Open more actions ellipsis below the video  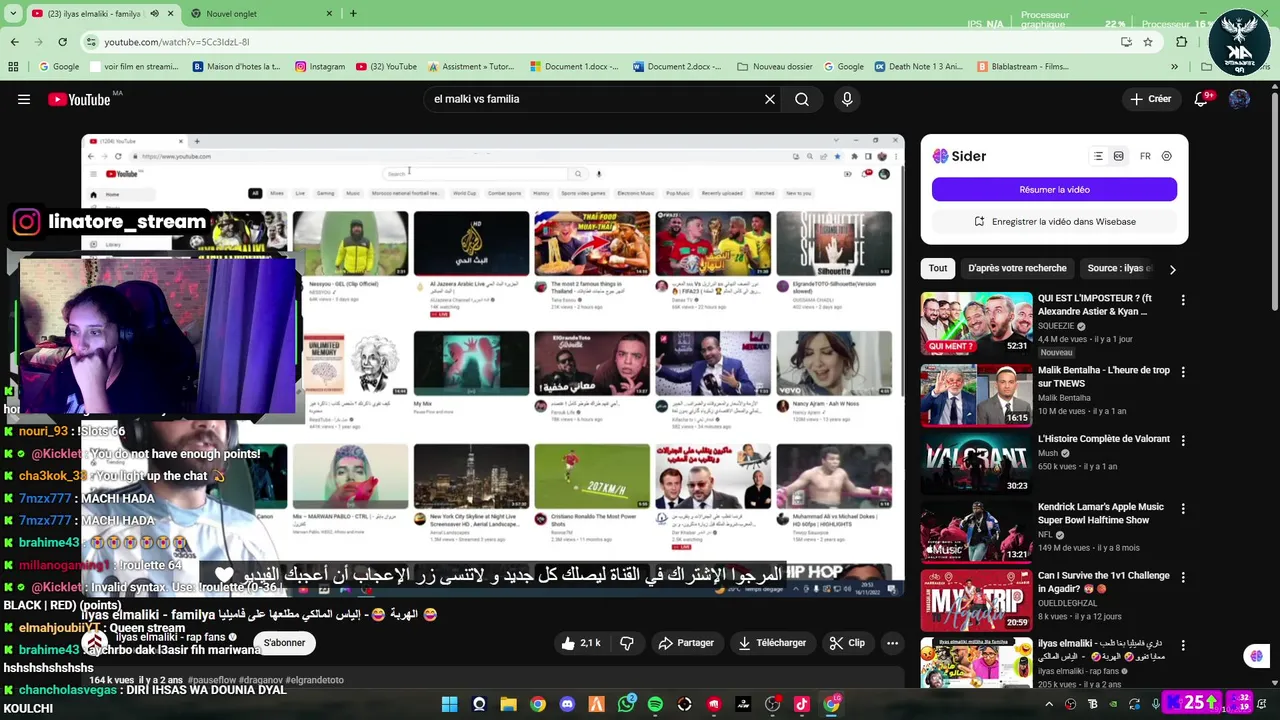coord(892,643)
